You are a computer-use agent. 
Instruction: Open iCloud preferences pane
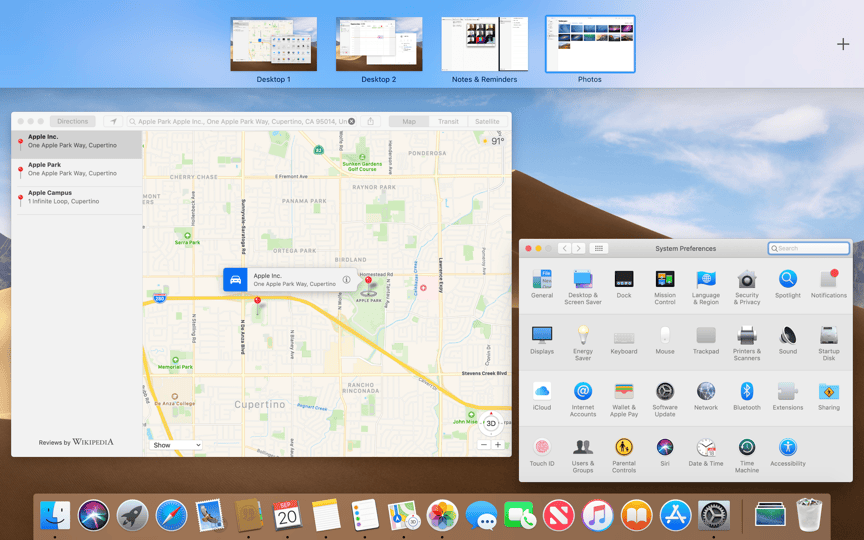coord(542,396)
